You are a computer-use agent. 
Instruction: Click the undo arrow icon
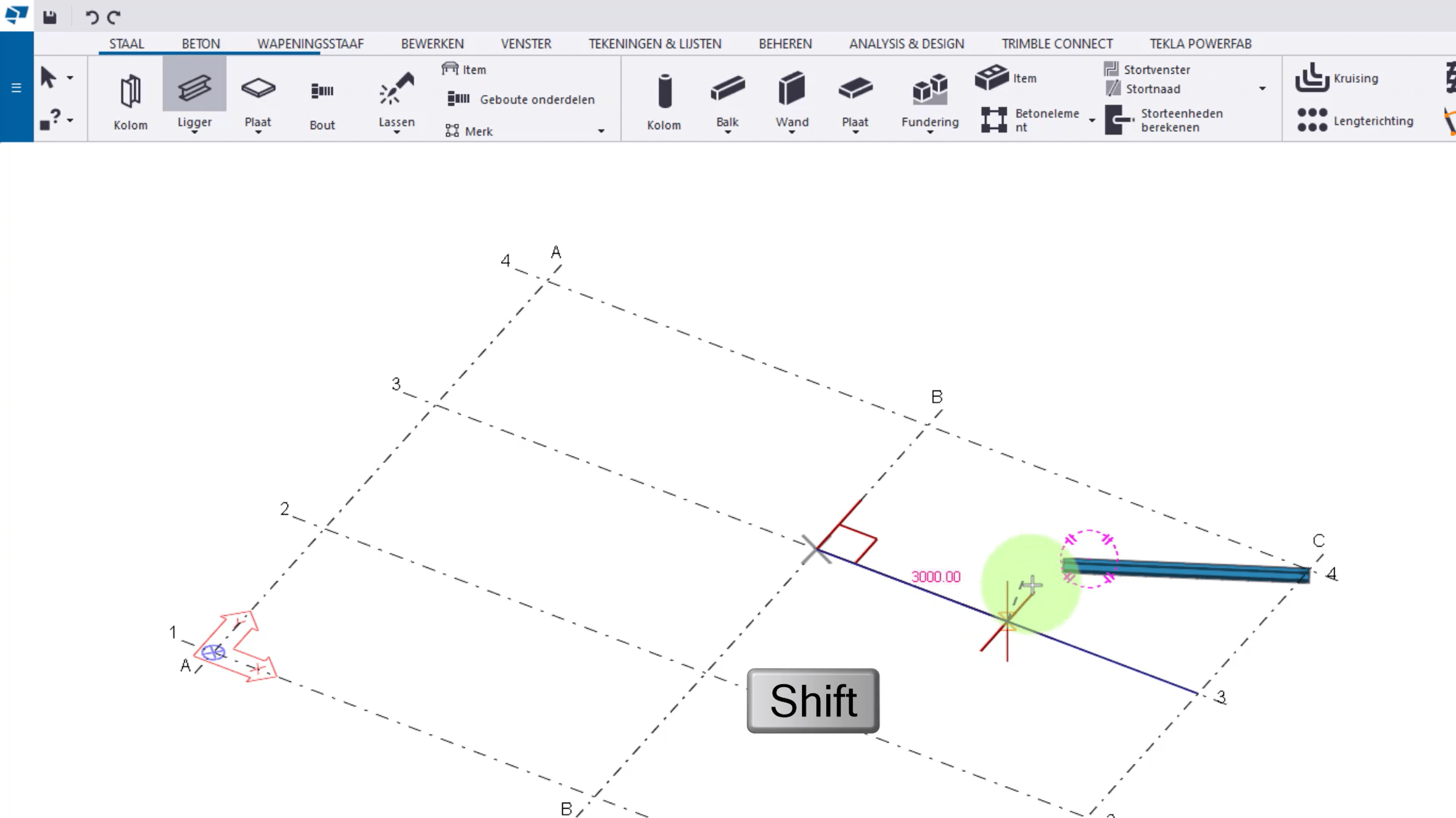click(x=91, y=17)
